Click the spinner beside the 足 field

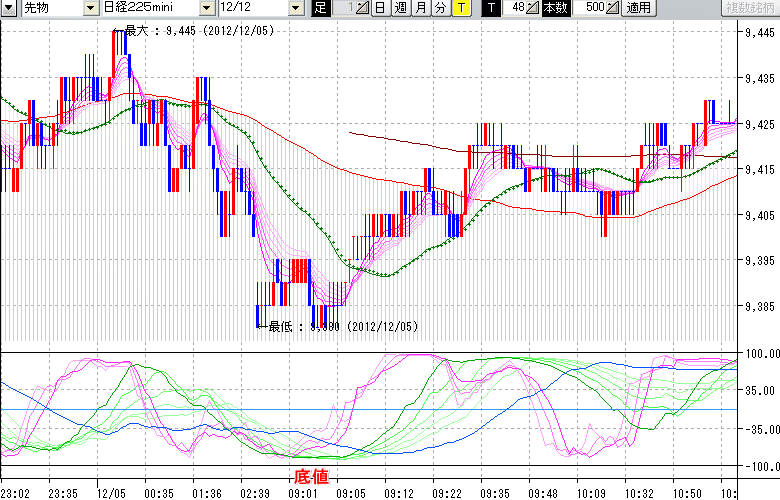coord(363,8)
